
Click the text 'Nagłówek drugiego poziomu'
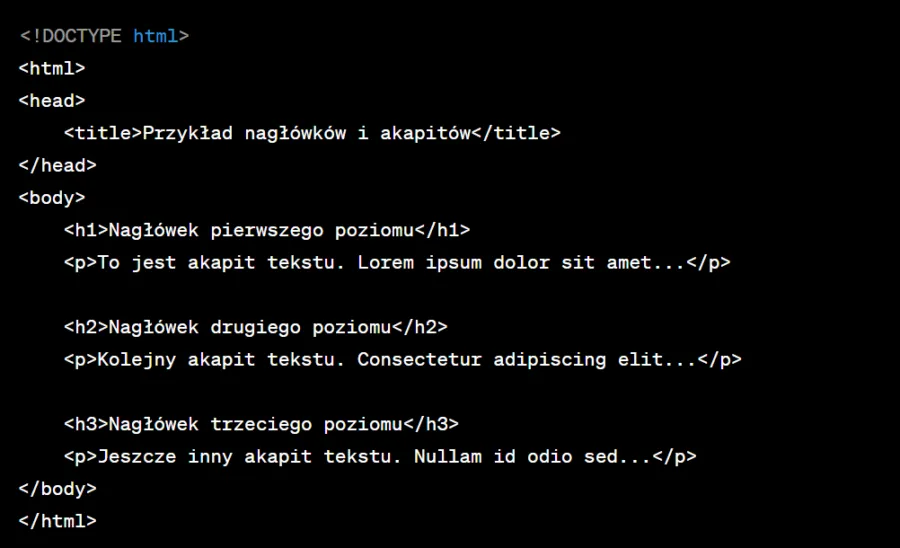[x=250, y=327]
